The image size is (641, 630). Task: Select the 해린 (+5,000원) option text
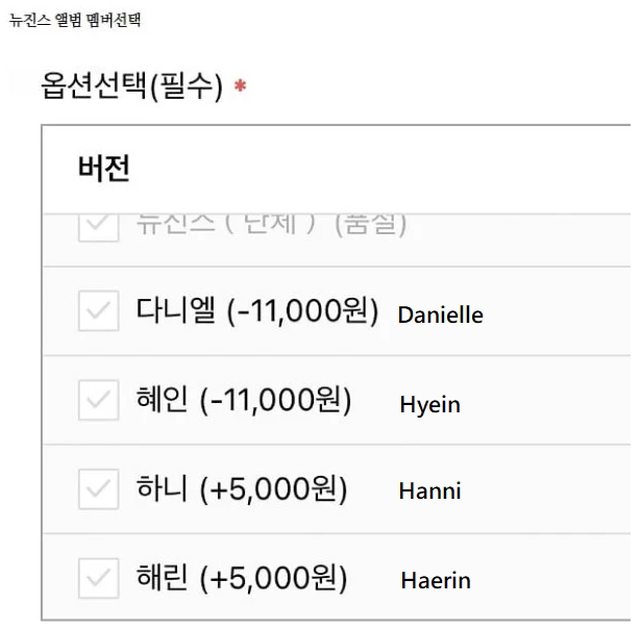pyautogui.click(x=241, y=577)
